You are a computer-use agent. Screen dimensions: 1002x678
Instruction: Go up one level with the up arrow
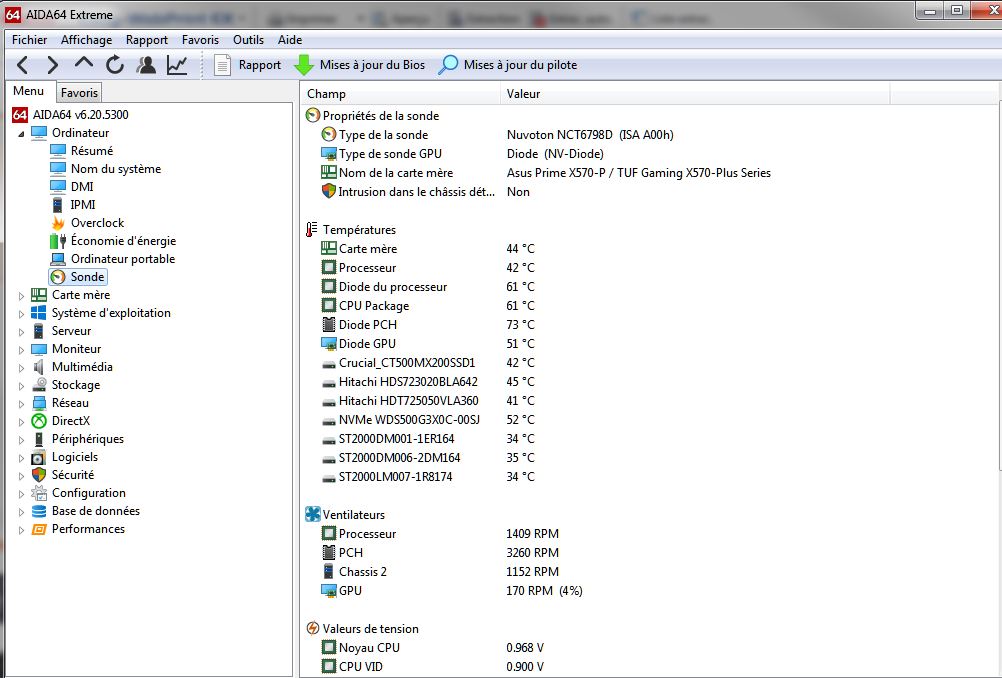point(84,63)
